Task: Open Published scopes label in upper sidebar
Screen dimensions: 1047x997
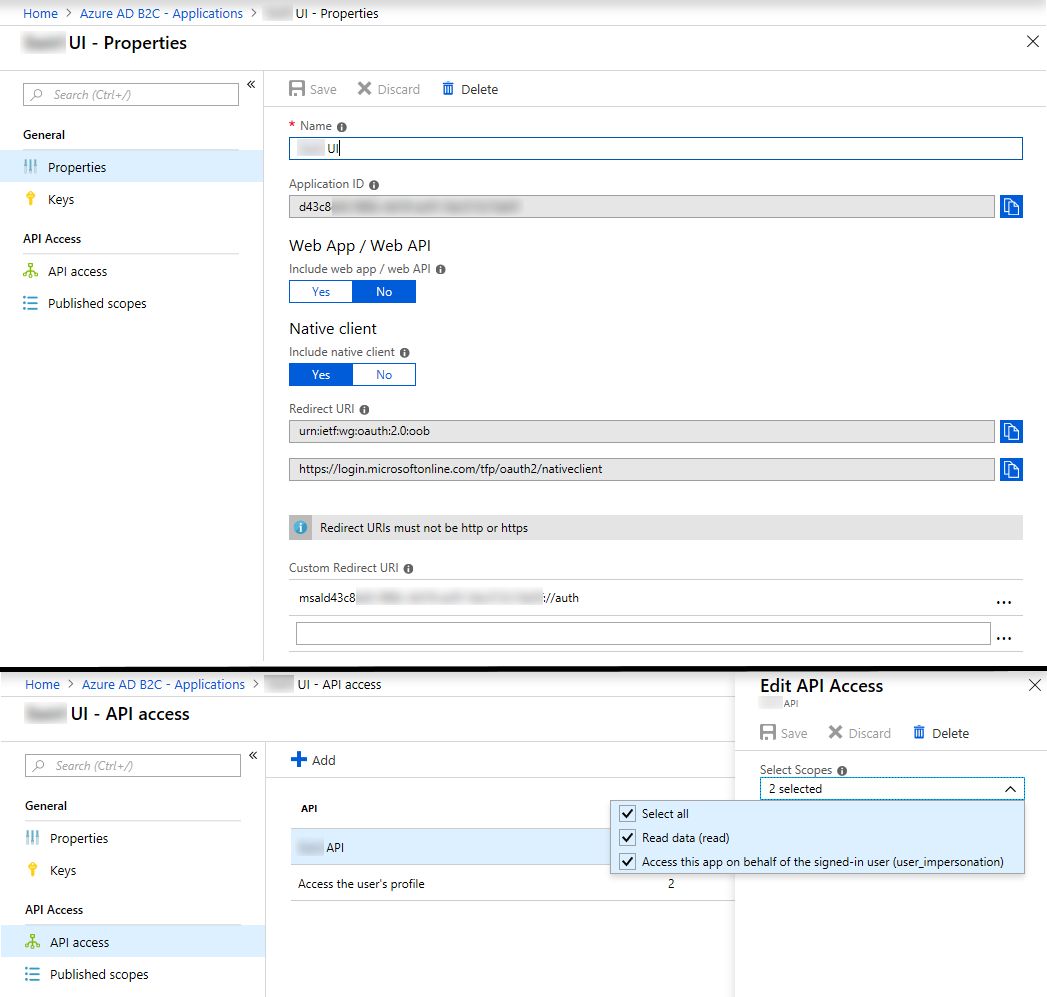Action: [x=97, y=303]
